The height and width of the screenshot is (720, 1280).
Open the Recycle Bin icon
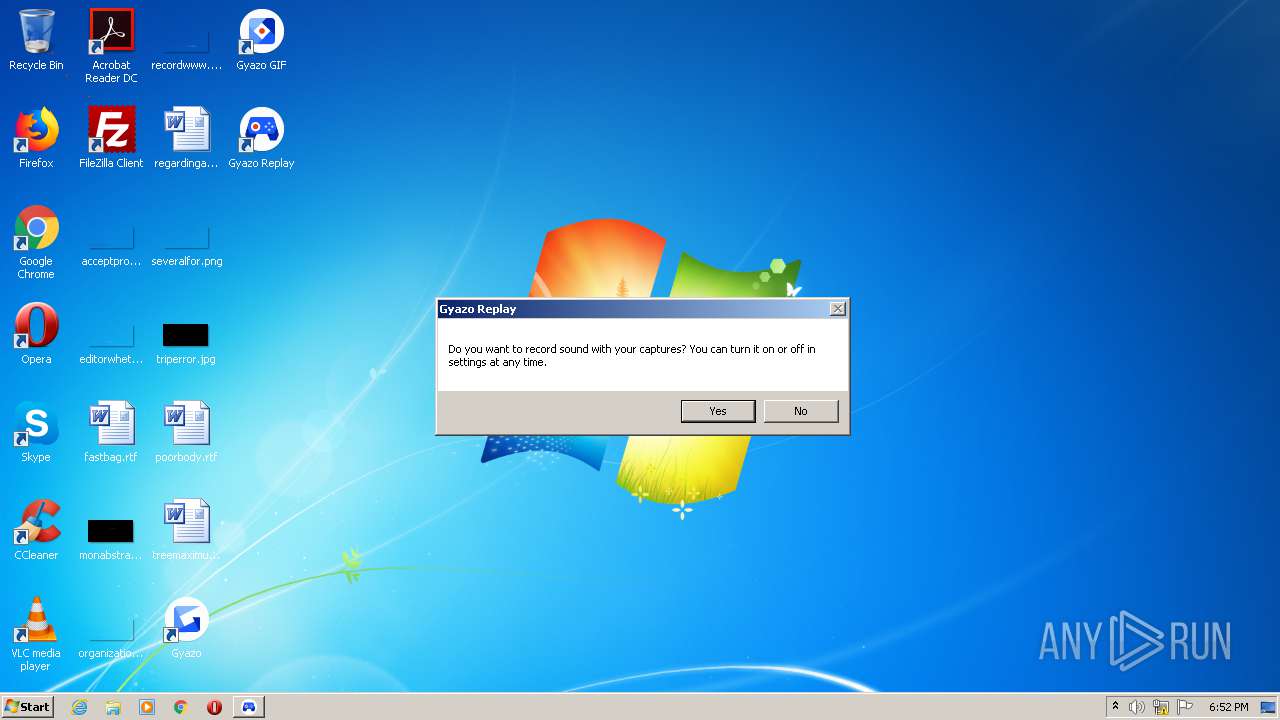pyautogui.click(x=36, y=40)
